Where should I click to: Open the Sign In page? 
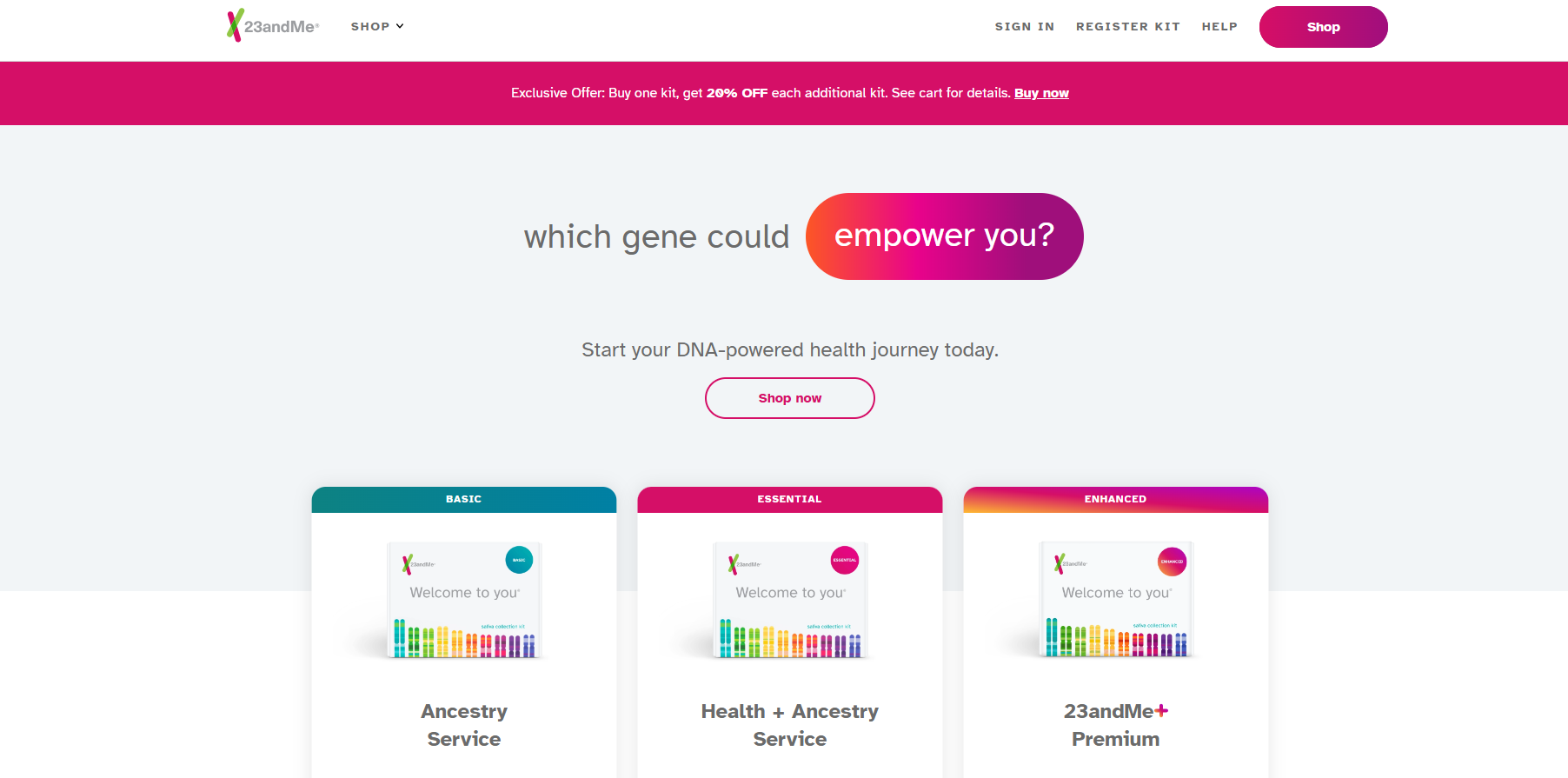(x=1024, y=27)
